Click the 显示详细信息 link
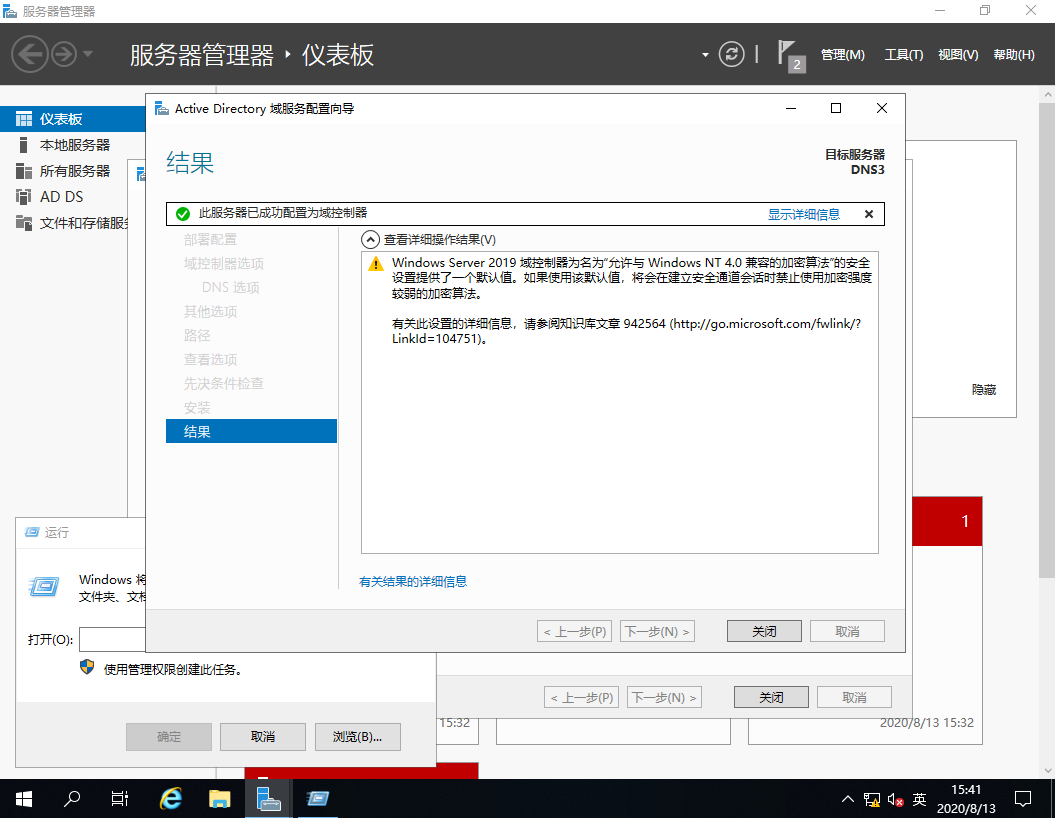The width and height of the screenshot is (1055, 818). (803, 214)
